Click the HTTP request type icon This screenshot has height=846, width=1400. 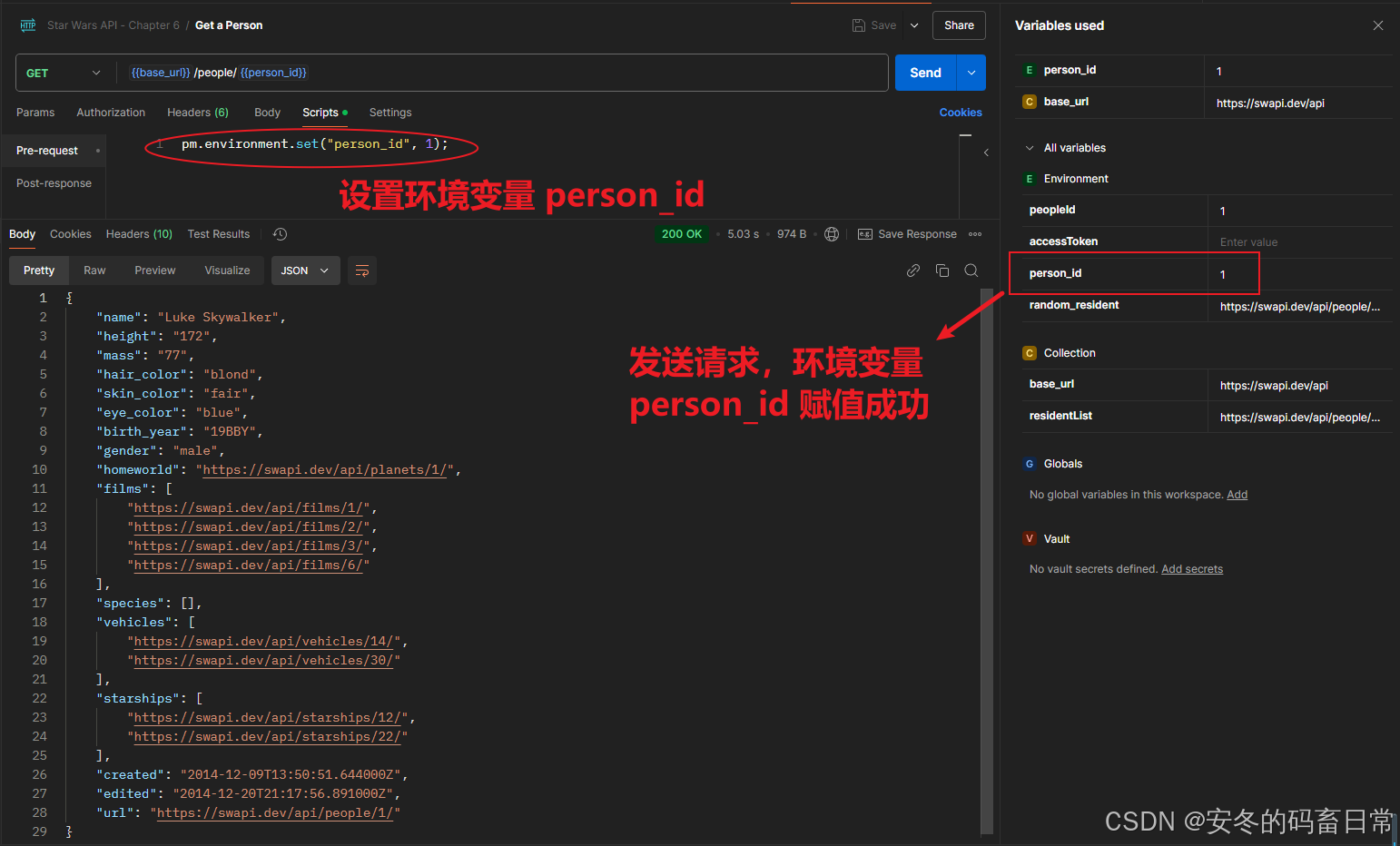pos(28,25)
